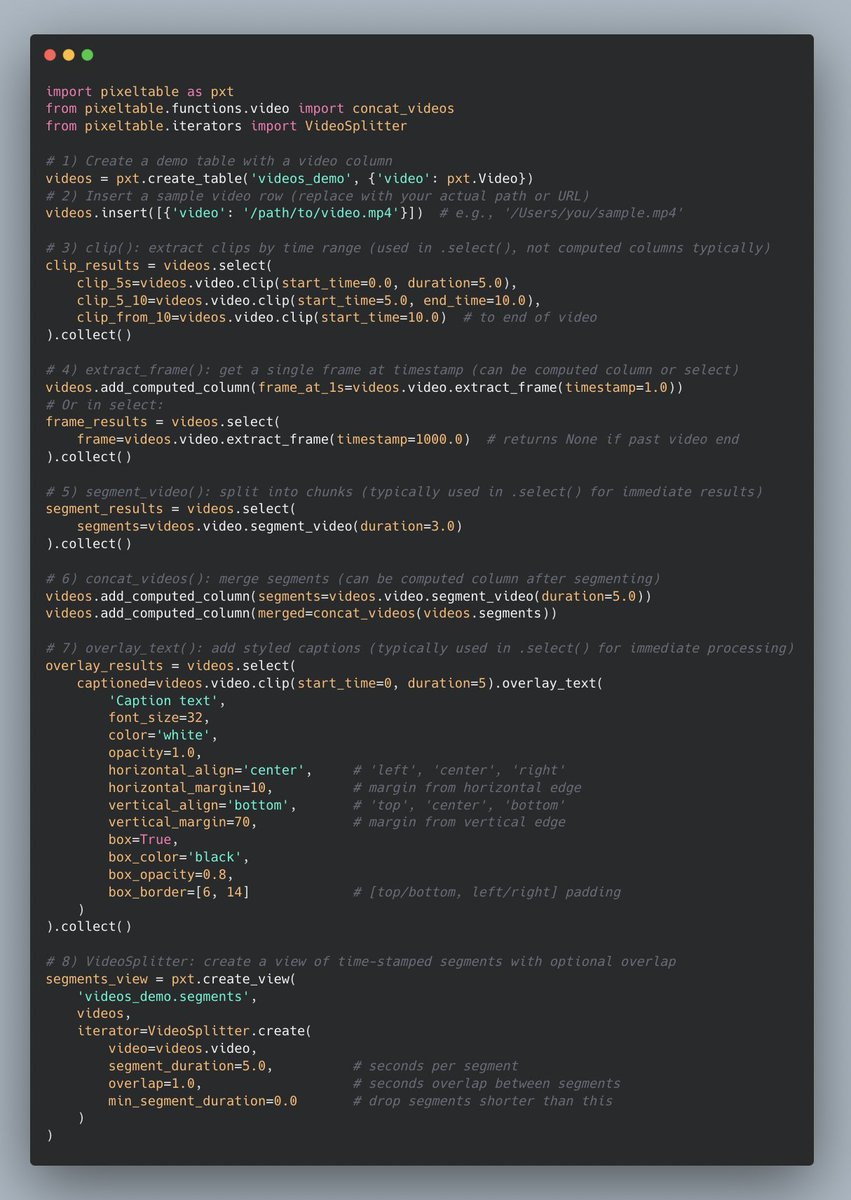This screenshot has height=1200, width=851.
Task: Click the variable 'overlay_results'
Action: tap(105, 665)
